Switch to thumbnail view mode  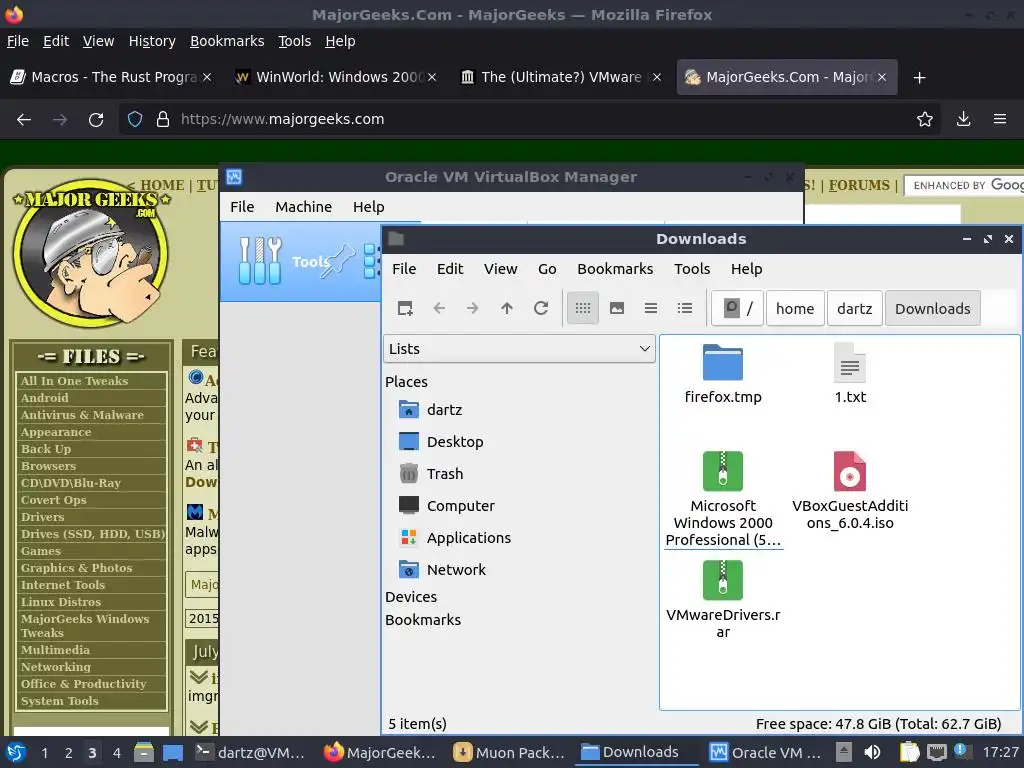click(x=617, y=308)
